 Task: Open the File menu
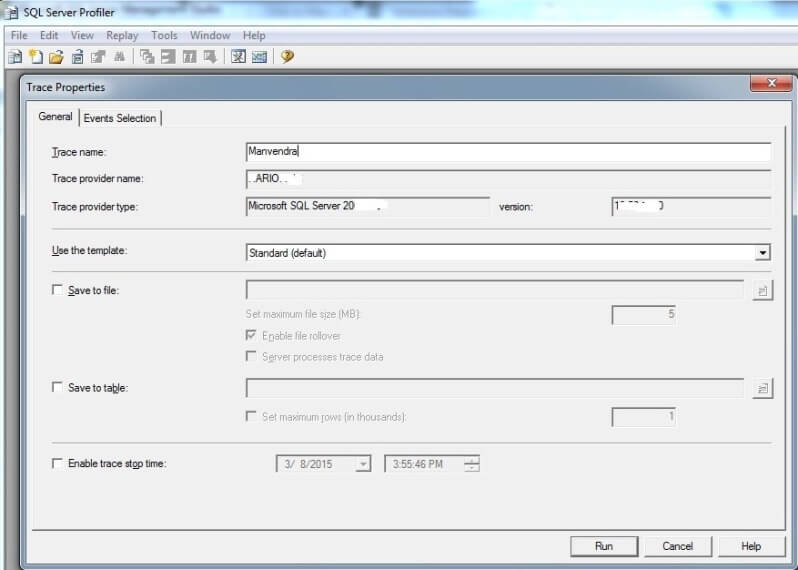click(x=19, y=36)
